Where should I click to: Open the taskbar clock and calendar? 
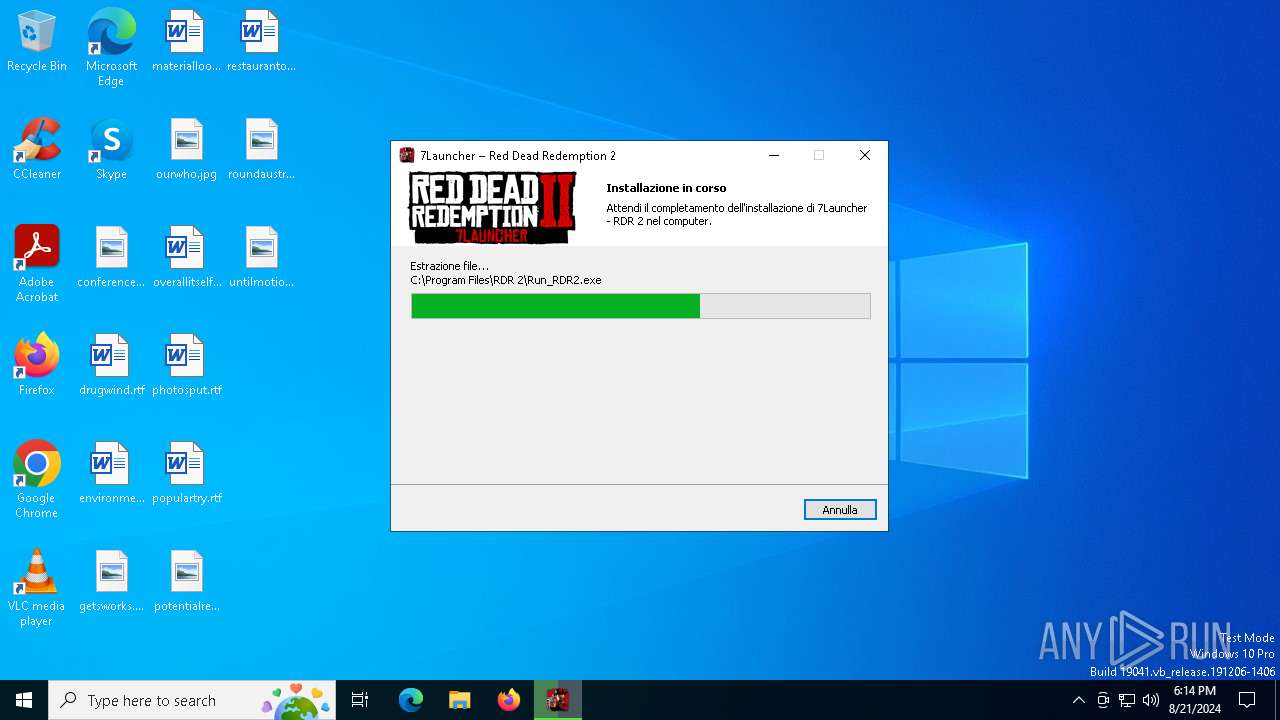[1194, 700]
